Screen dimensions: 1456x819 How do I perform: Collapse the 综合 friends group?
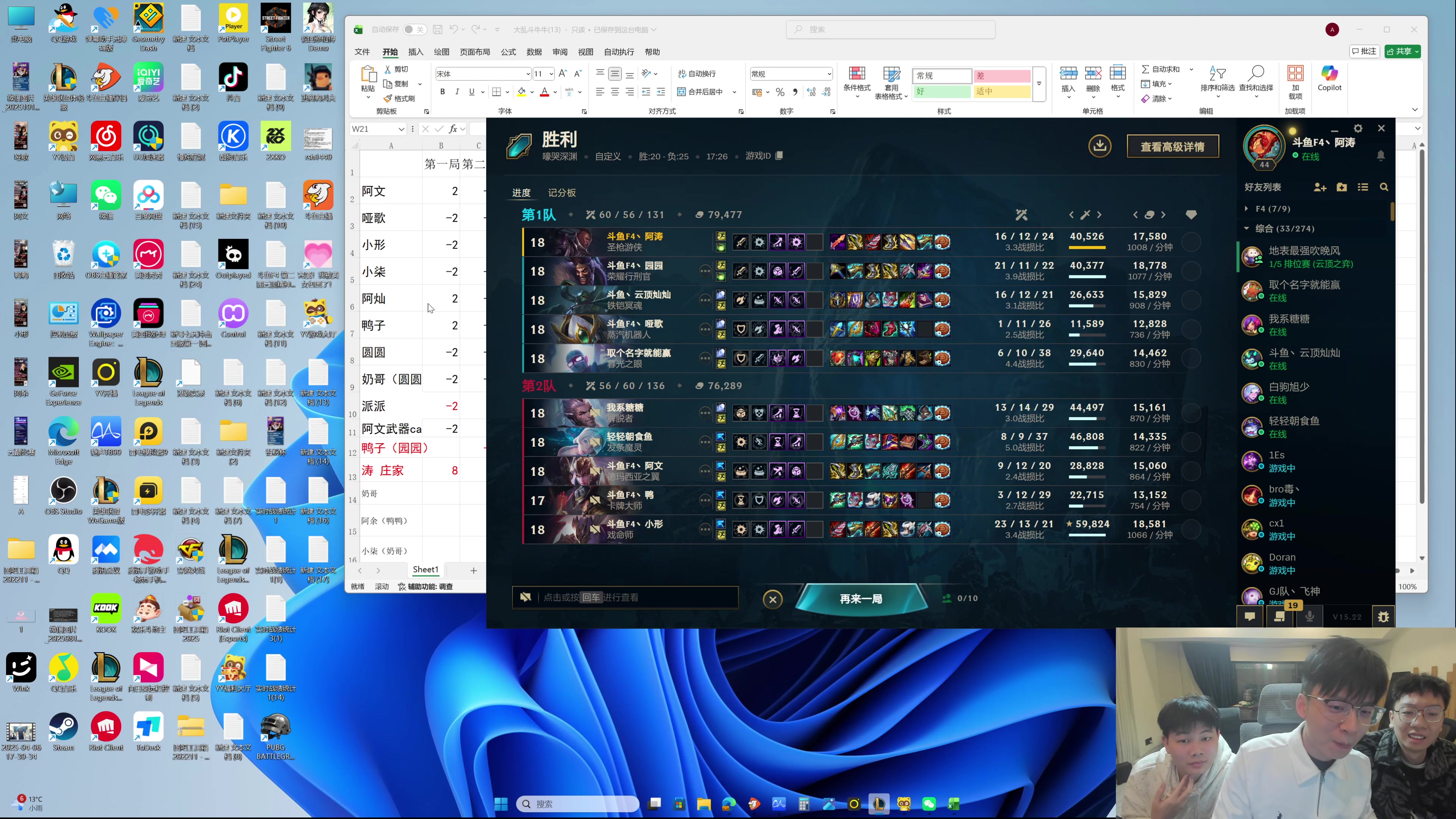[x=1246, y=228]
